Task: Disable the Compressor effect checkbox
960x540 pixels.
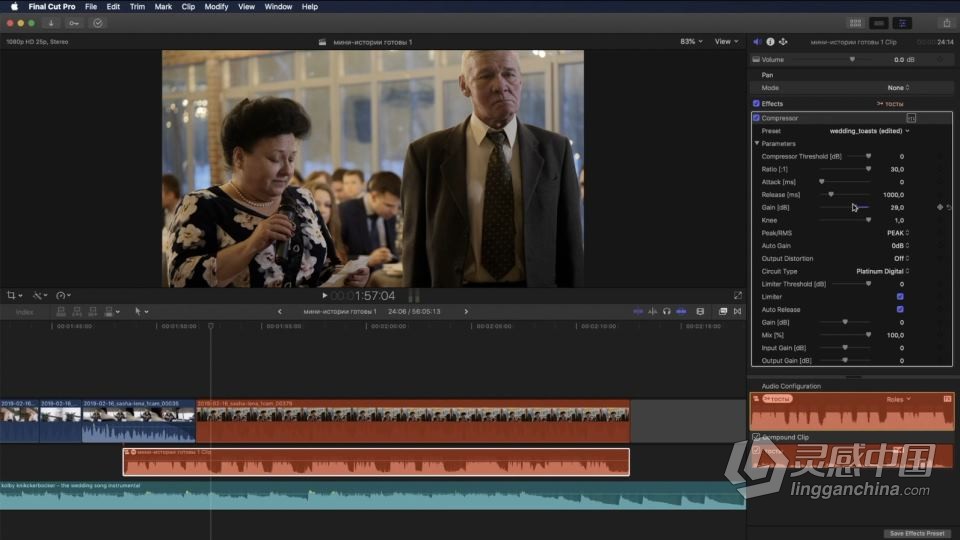Action: 756,118
